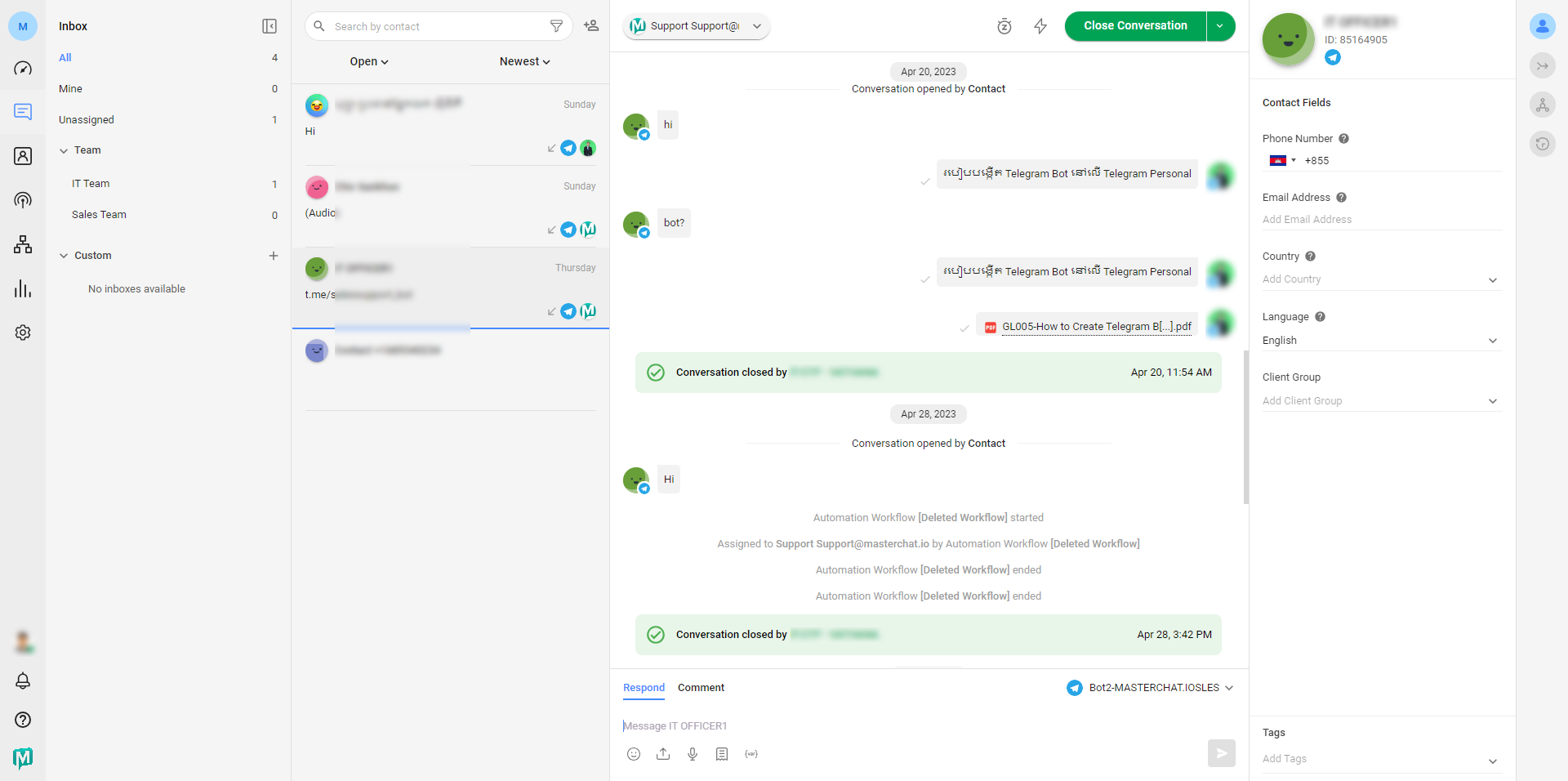The width and height of the screenshot is (1568, 781).
Task: Open the Reports bar chart icon
Action: tap(23, 289)
